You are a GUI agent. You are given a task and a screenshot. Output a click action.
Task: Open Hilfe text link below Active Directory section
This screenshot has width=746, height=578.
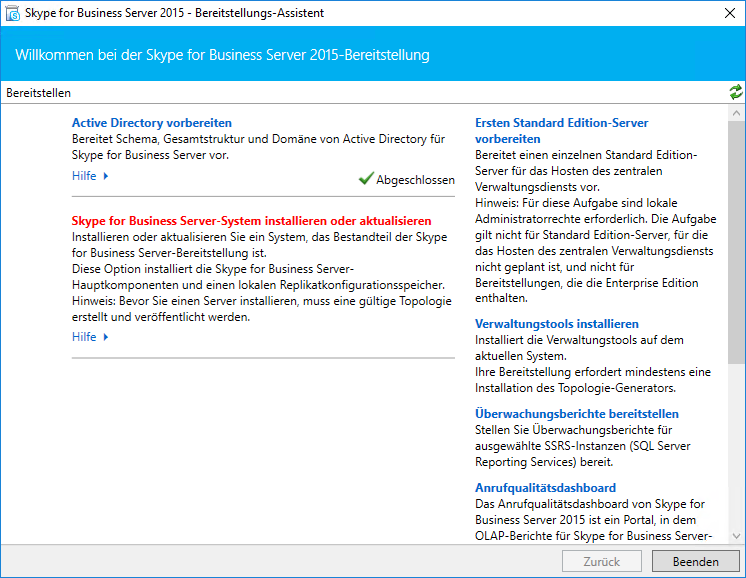click(84, 176)
